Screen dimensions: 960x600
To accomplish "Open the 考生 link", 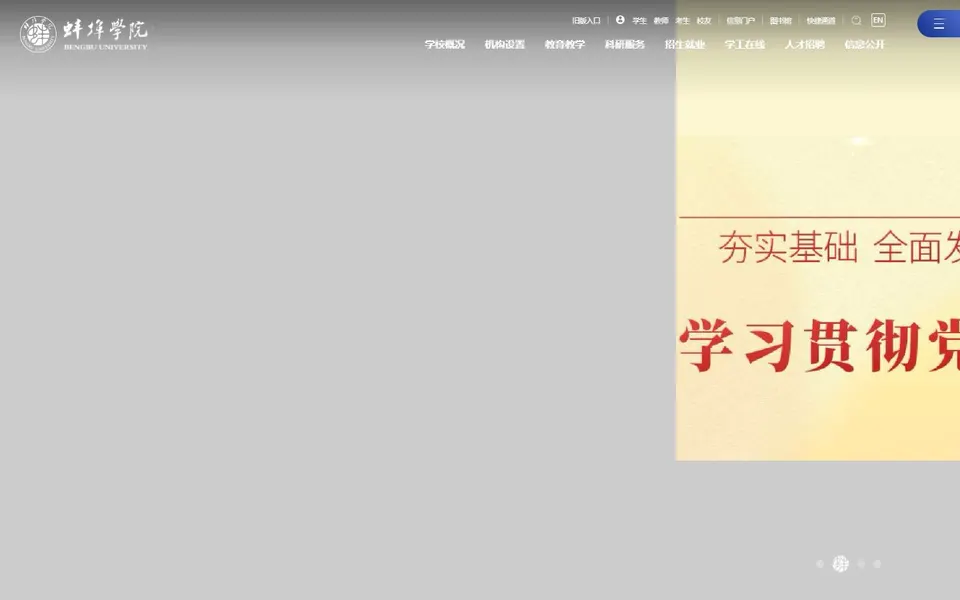I will (x=682, y=21).
